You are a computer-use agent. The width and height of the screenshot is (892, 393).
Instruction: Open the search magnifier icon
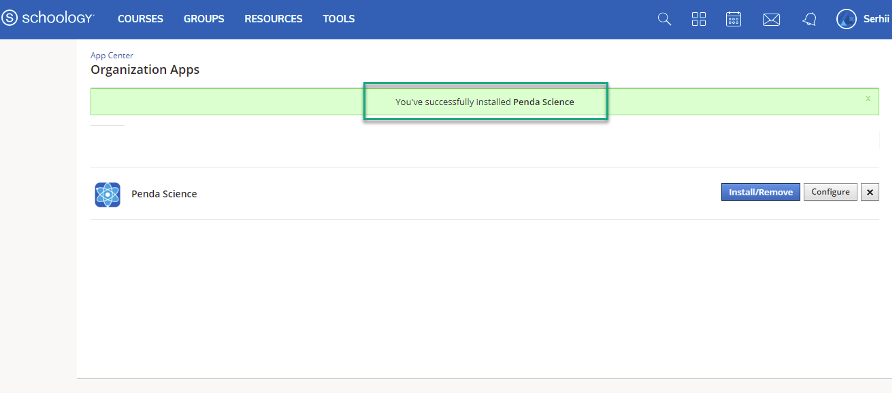pyautogui.click(x=664, y=19)
